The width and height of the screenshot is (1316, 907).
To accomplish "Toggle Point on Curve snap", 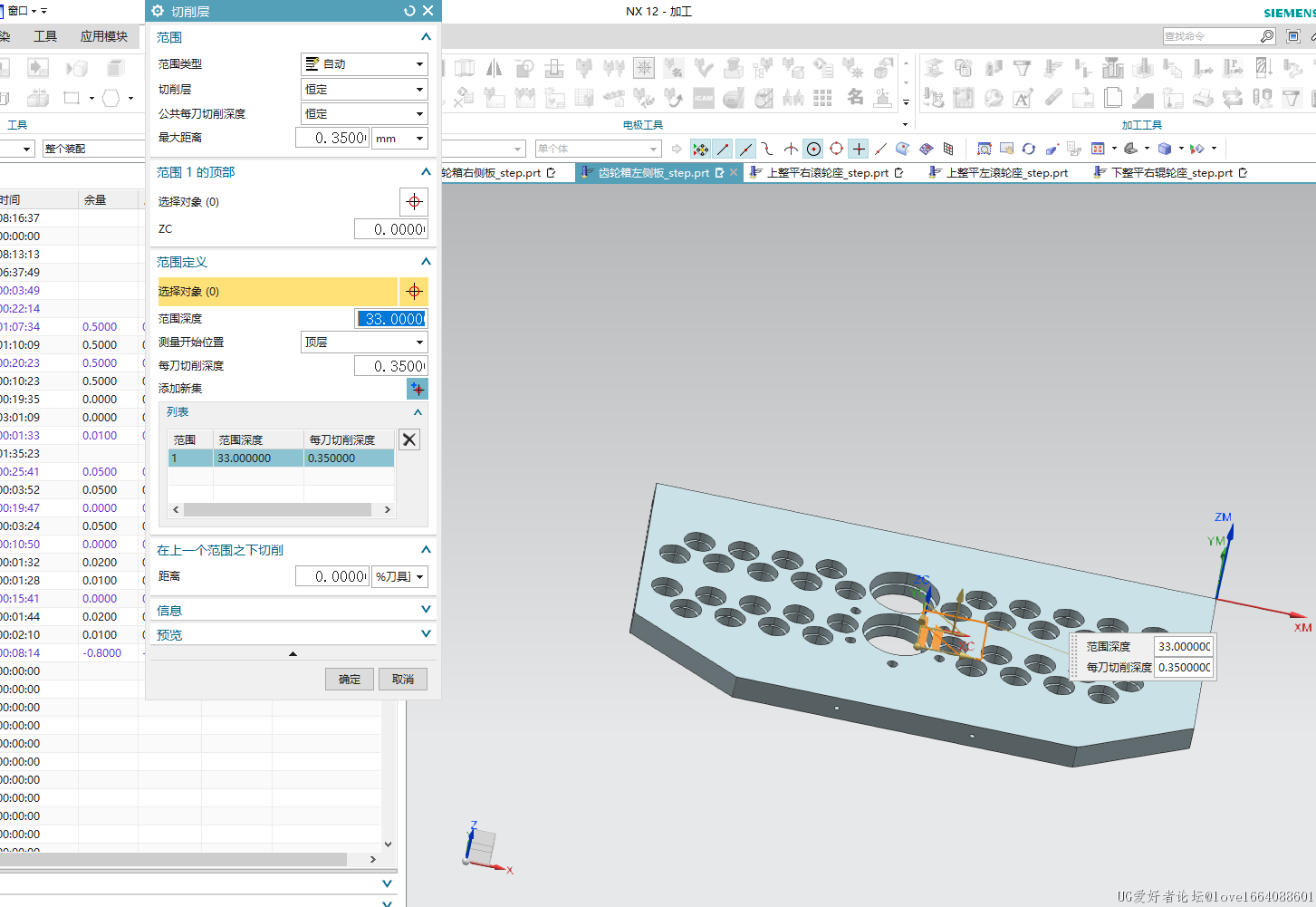I will (x=880, y=149).
